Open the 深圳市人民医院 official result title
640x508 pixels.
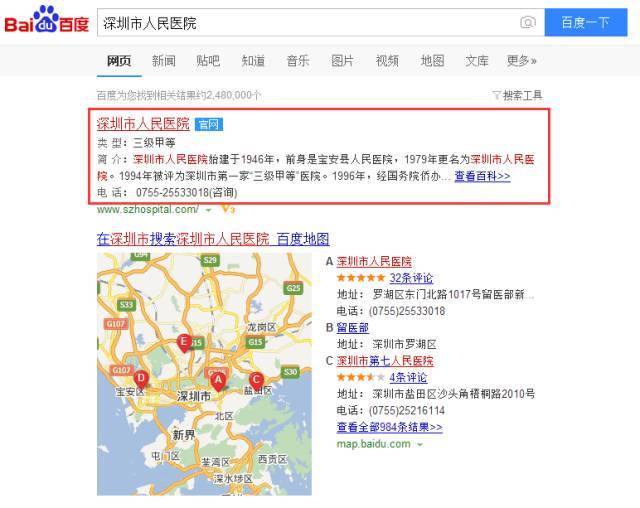point(143,124)
